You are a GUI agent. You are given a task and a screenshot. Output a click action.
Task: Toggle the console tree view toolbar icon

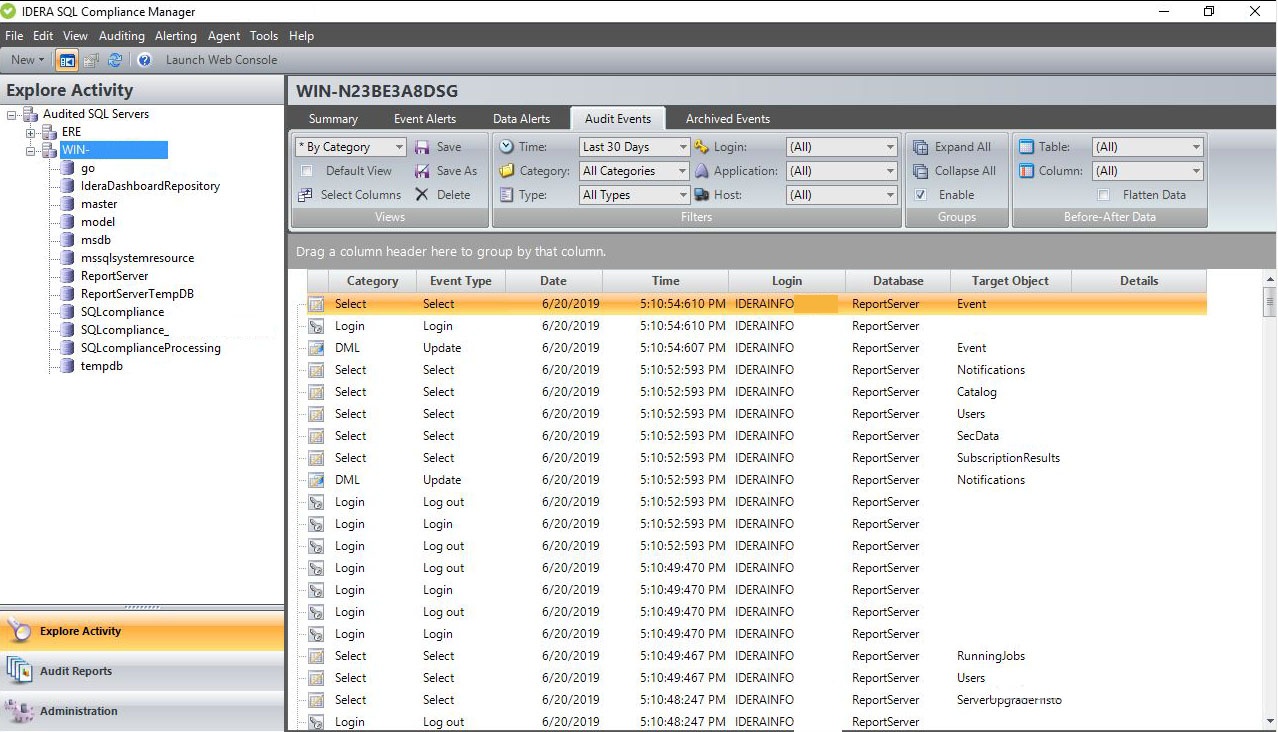point(67,60)
